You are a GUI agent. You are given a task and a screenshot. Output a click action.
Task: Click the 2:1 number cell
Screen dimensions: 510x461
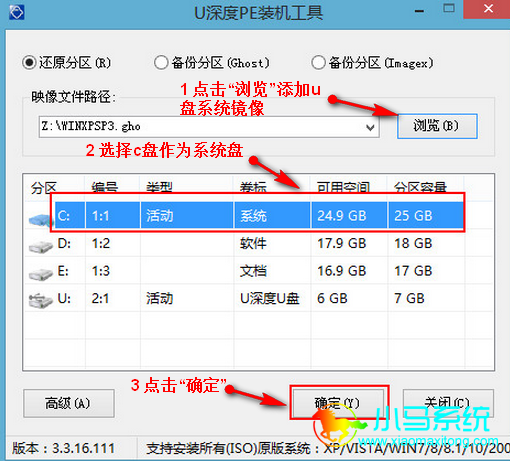click(100, 298)
